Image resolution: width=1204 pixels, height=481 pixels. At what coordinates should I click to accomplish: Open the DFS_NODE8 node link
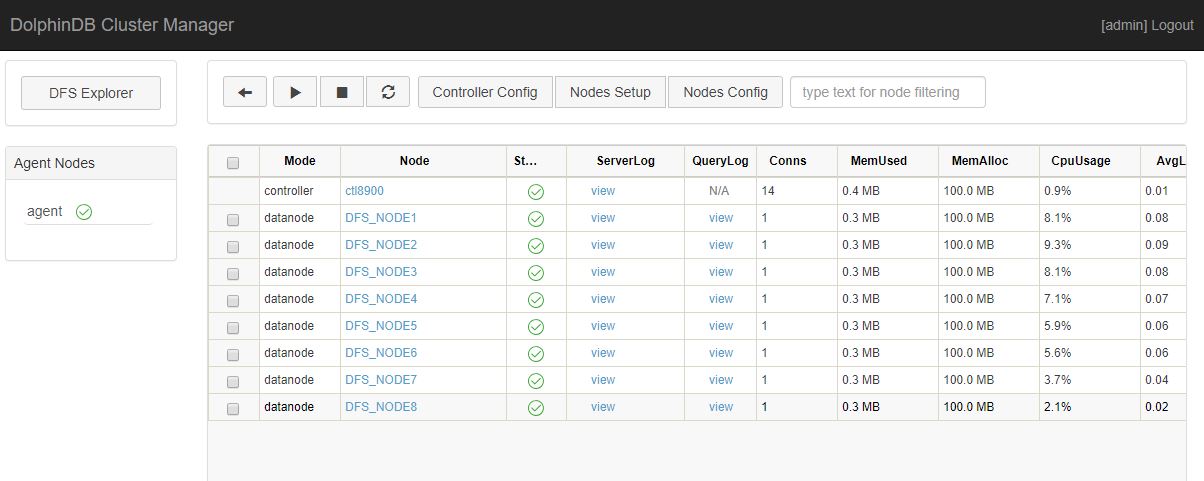(x=381, y=406)
